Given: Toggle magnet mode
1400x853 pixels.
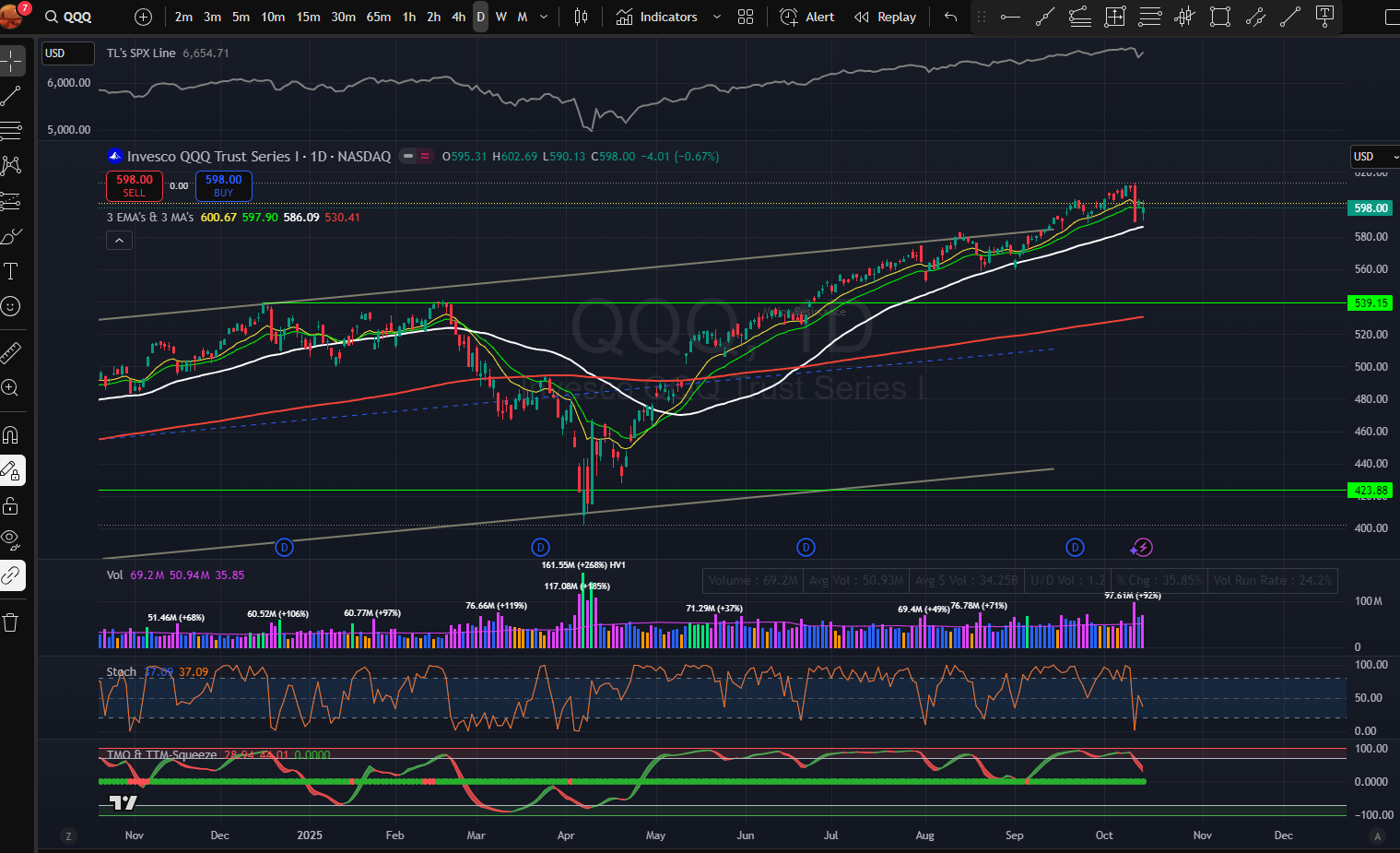Looking at the screenshot, I should click(12, 435).
